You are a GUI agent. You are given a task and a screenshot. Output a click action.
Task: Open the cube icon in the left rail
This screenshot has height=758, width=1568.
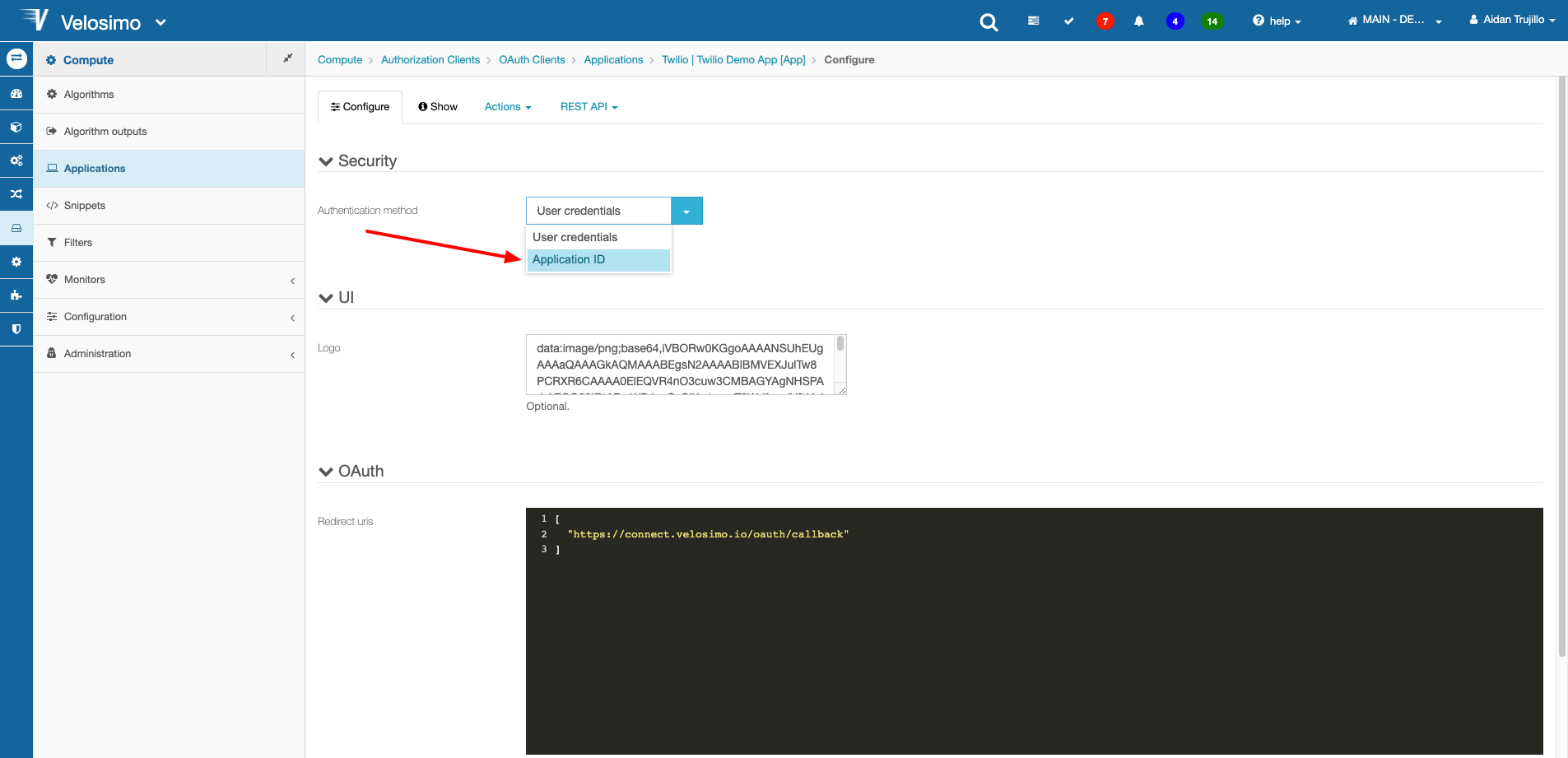16,128
